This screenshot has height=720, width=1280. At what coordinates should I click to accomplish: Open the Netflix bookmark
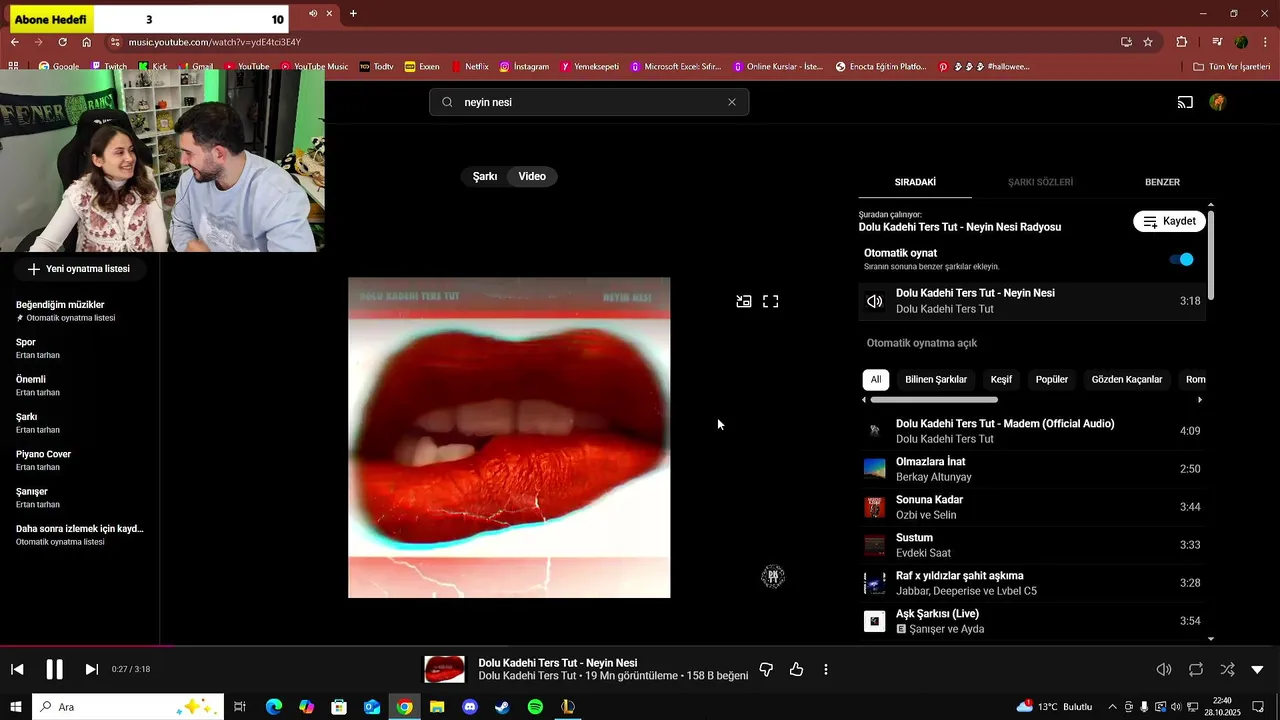(470, 67)
